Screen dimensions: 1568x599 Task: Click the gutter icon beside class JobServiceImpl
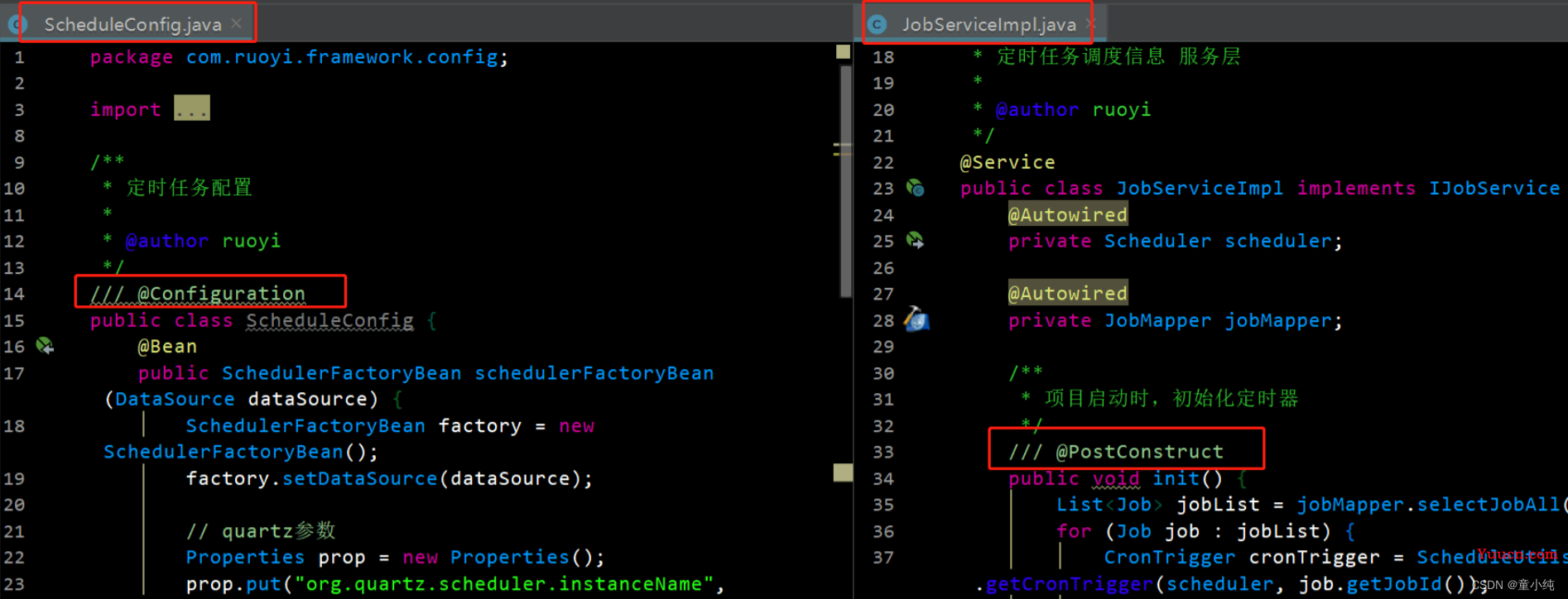click(915, 188)
